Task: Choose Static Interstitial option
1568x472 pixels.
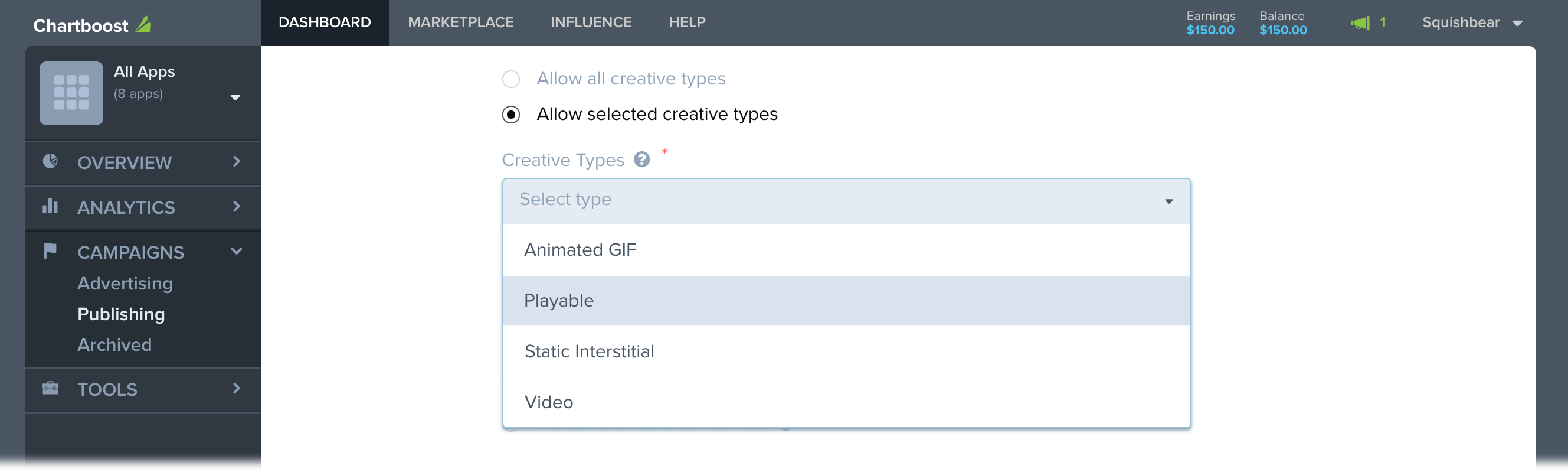Action: coord(846,351)
